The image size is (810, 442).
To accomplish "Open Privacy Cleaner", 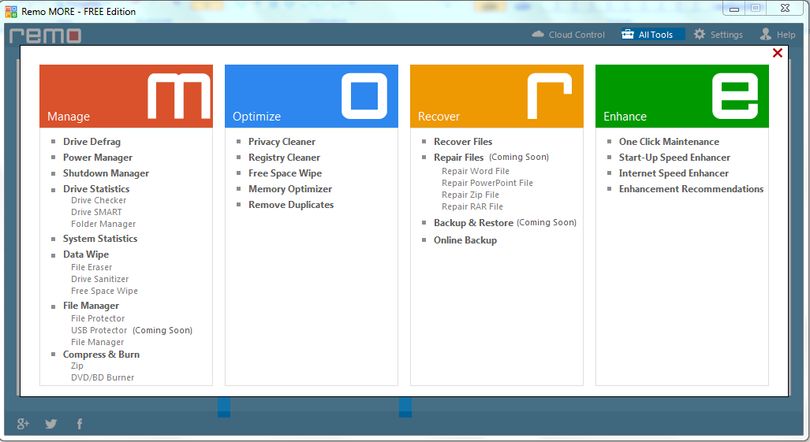I will [282, 141].
